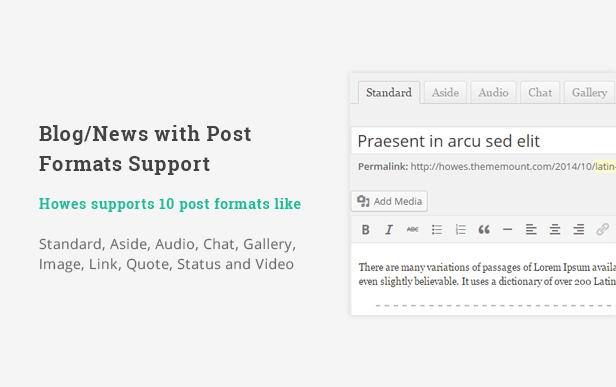
Task: Click the Add Media button
Action: (x=389, y=201)
